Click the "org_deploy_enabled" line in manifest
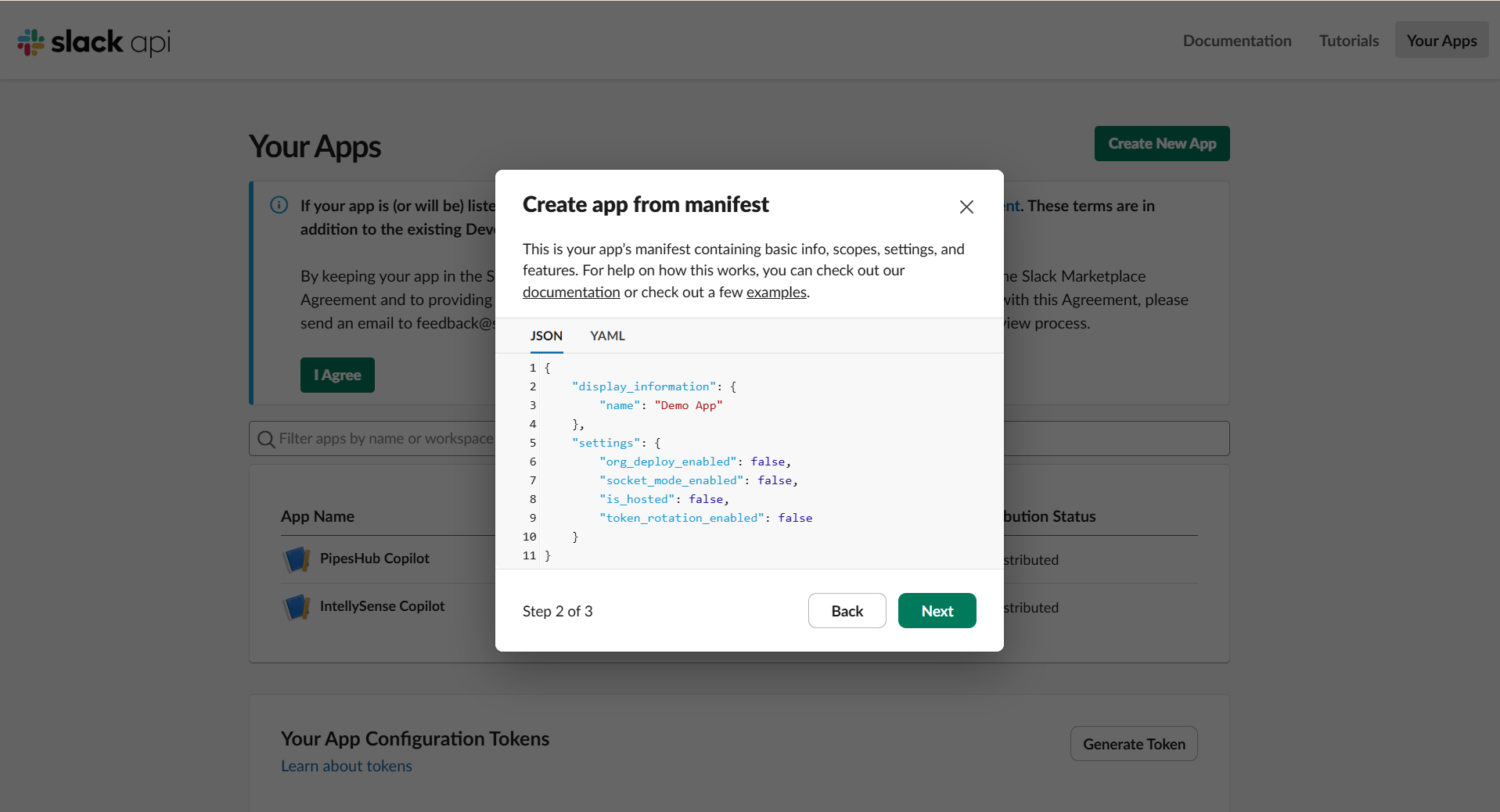 (x=695, y=462)
